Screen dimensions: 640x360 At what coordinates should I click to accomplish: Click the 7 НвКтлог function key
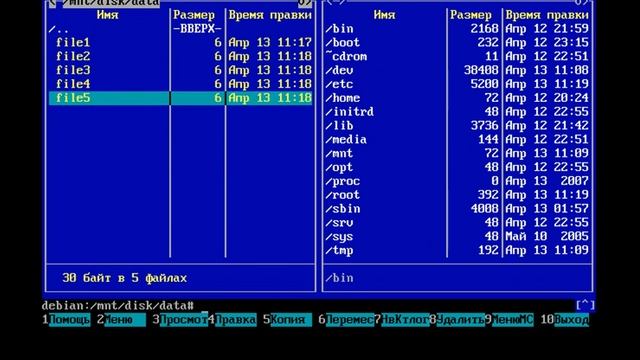coord(402,320)
